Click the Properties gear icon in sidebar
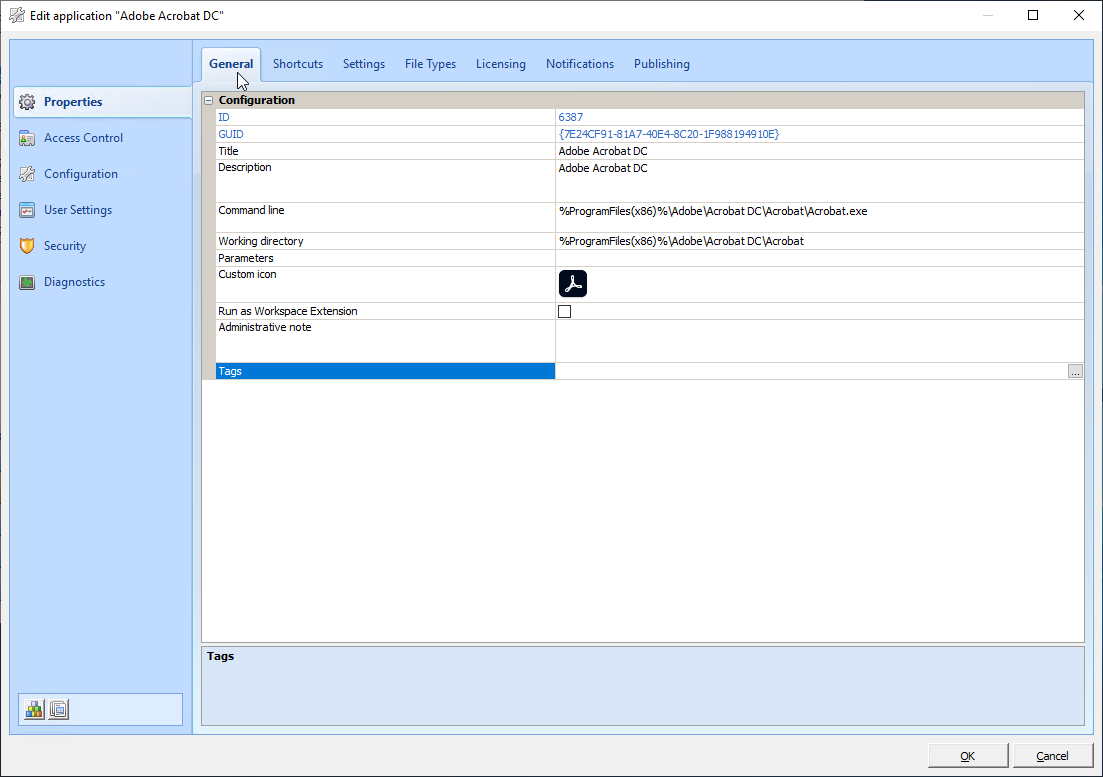Screen dimensions: 1103x777 (x=27, y=102)
